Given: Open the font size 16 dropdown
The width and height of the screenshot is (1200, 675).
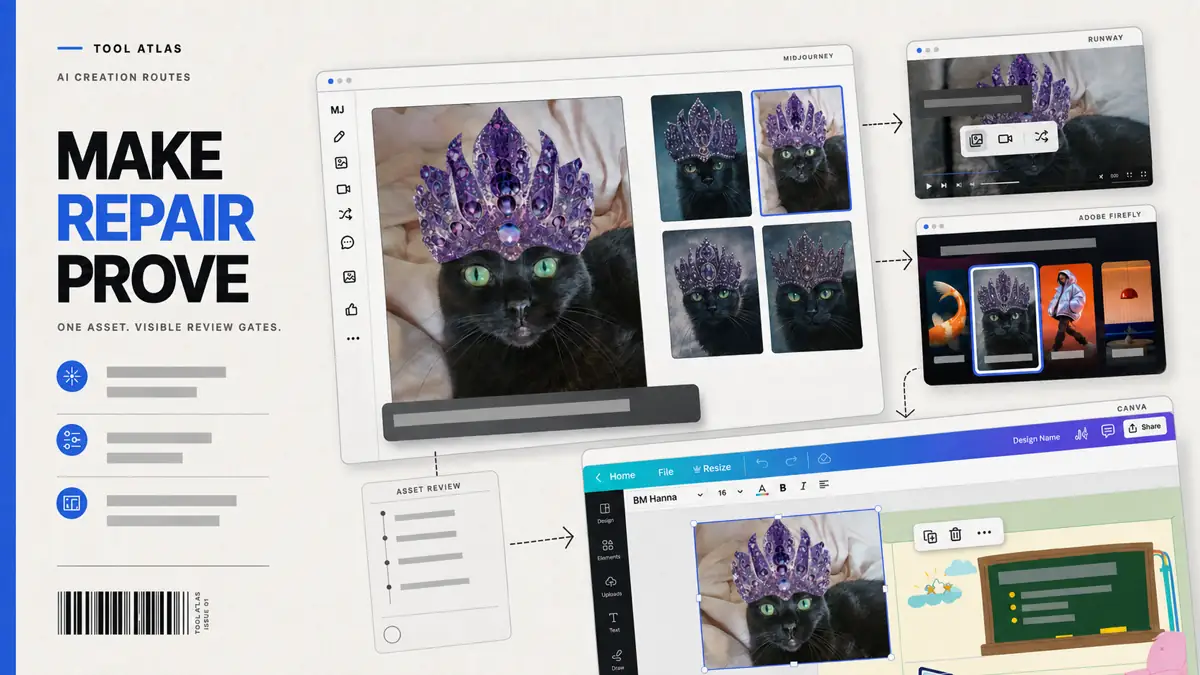Looking at the screenshot, I should pyautogui.click(x=730, y=492).
